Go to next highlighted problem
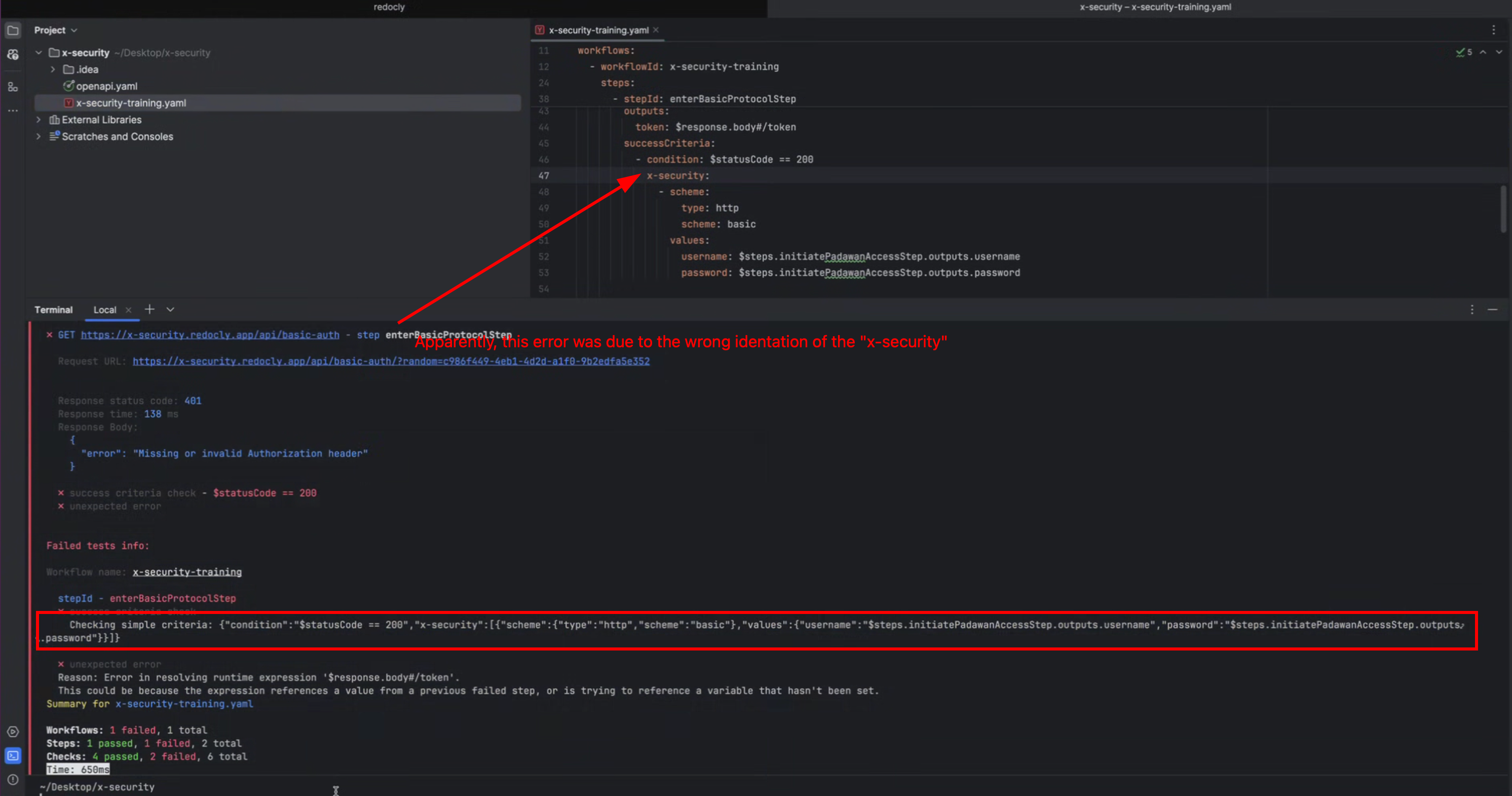Image resolution: width=1512 pixels, height=796 pixels. click(x=1499, y=52)
